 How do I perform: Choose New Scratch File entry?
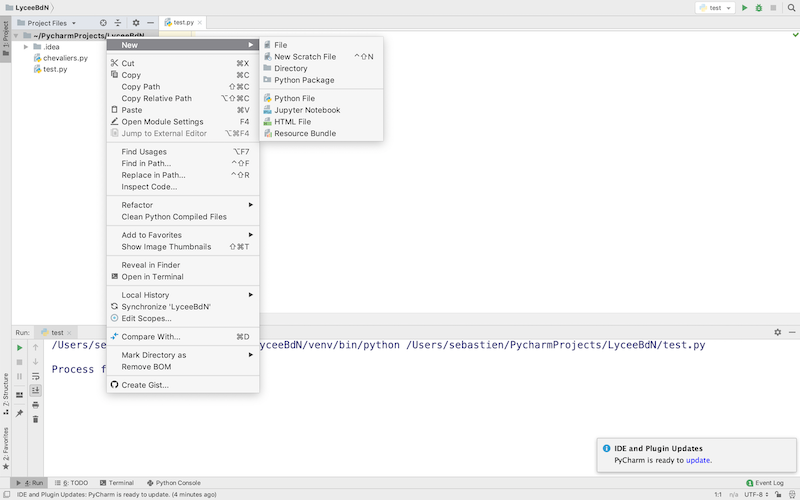[x=321, y=57]
